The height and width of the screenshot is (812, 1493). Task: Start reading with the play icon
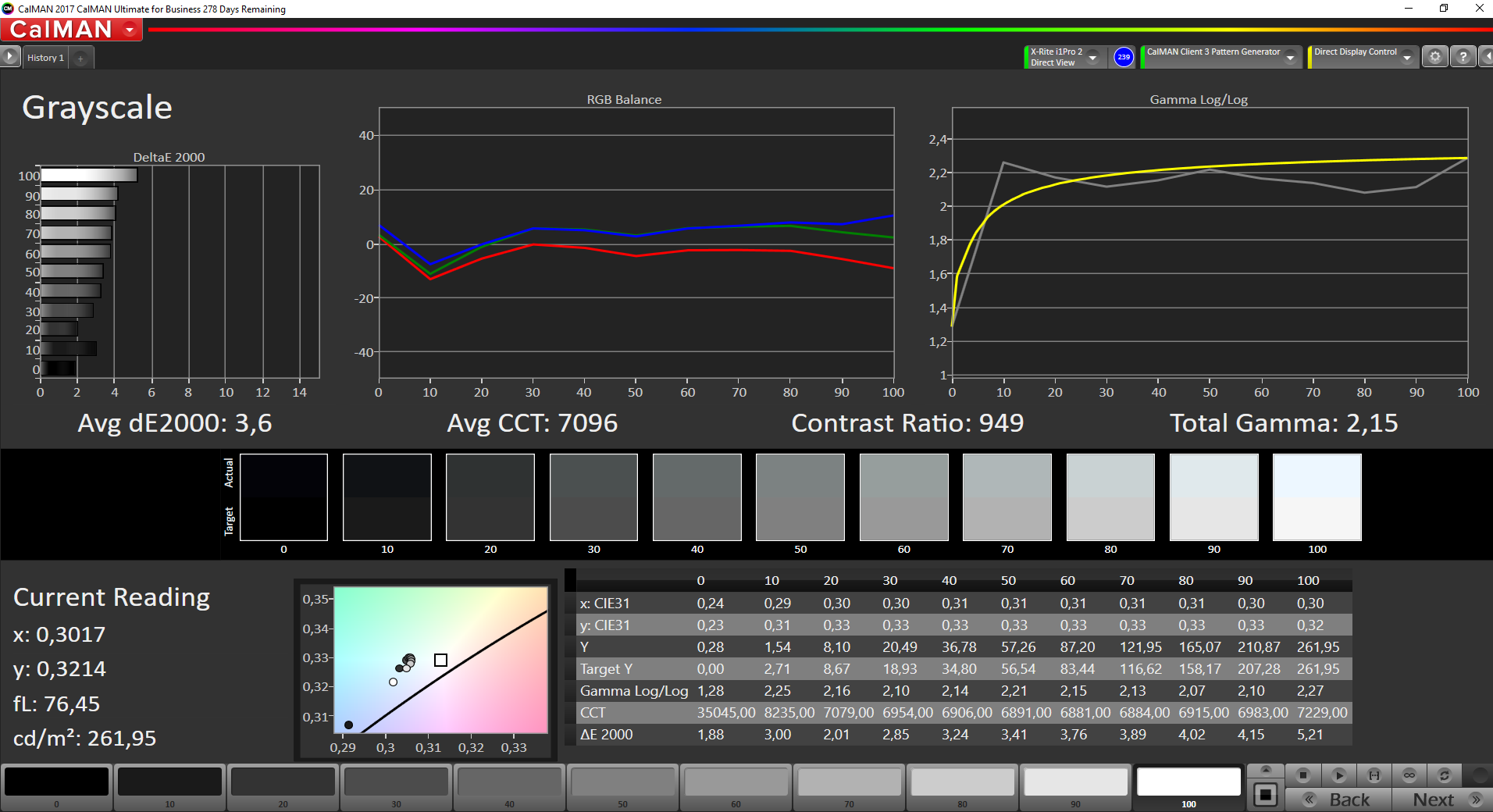pyautogui.click(x=1338, y=775)
